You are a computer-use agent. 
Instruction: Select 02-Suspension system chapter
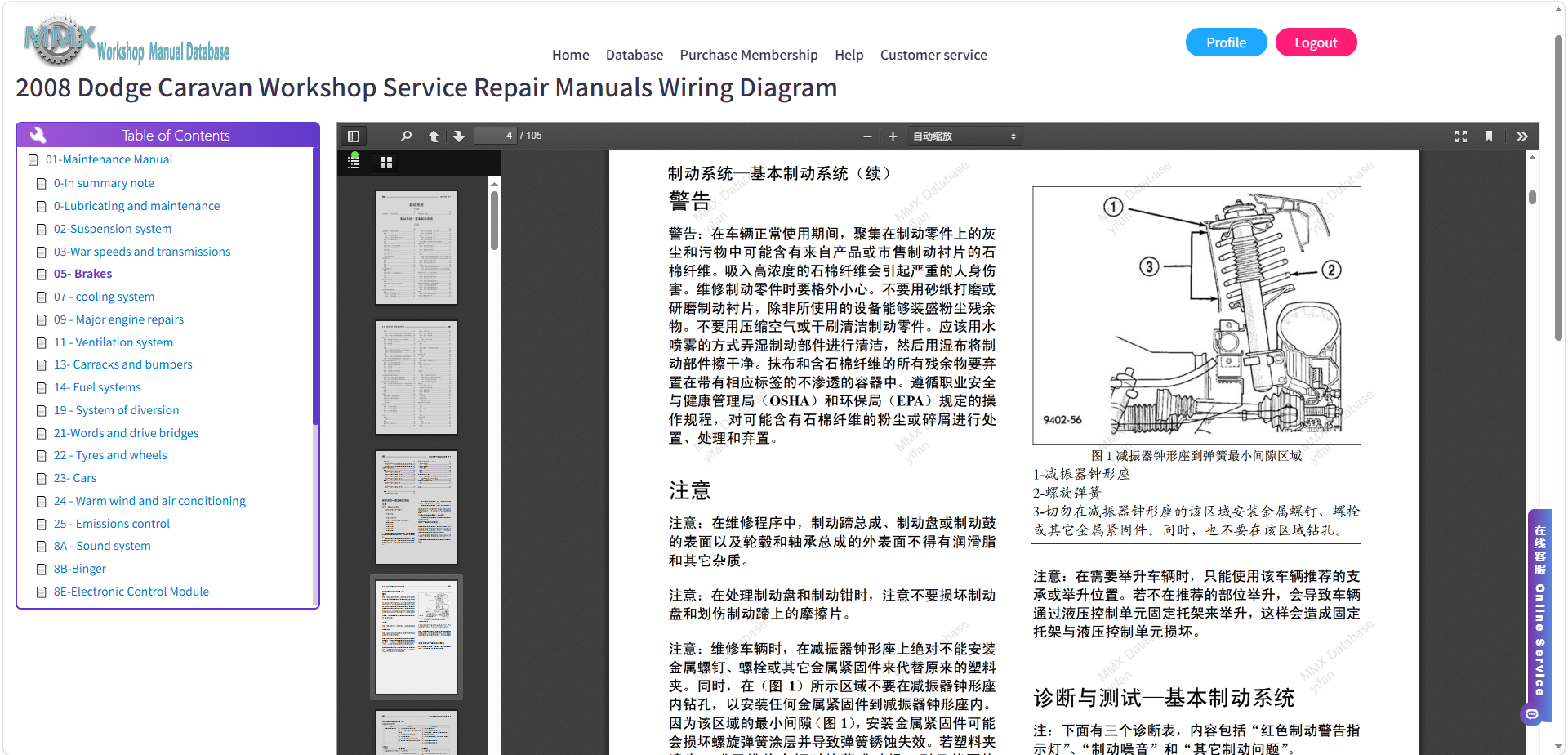click(113, 229)
